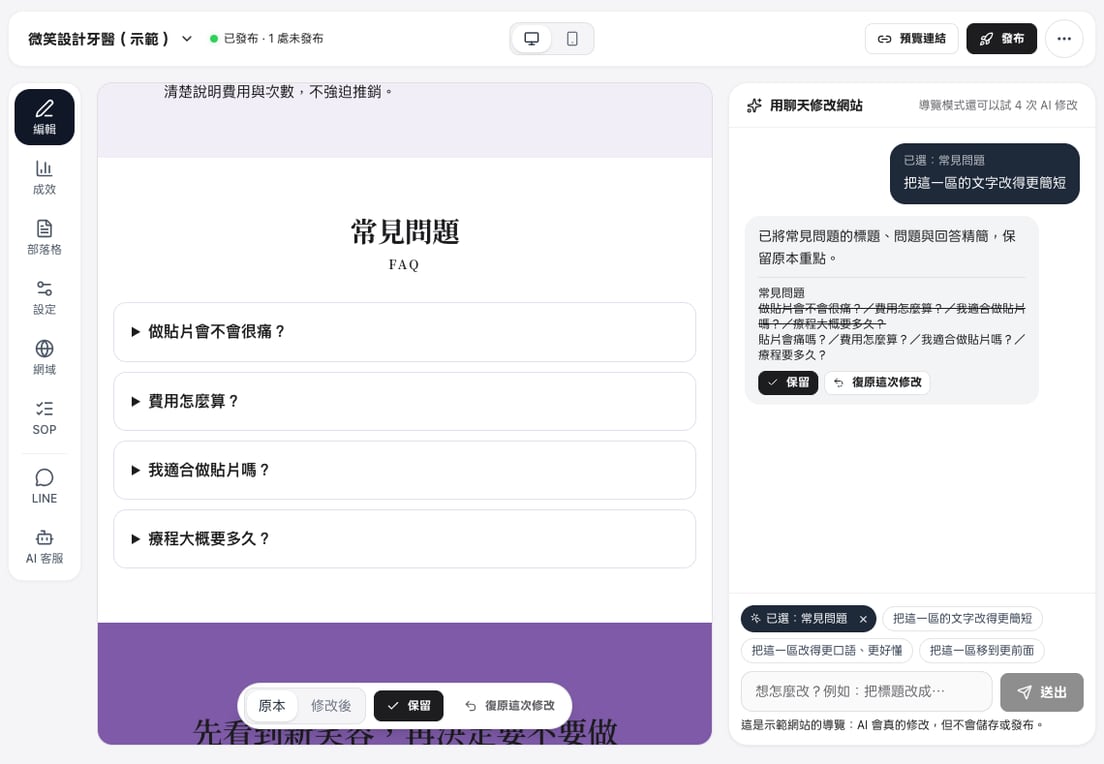Open the 設定 settings section

44,298
